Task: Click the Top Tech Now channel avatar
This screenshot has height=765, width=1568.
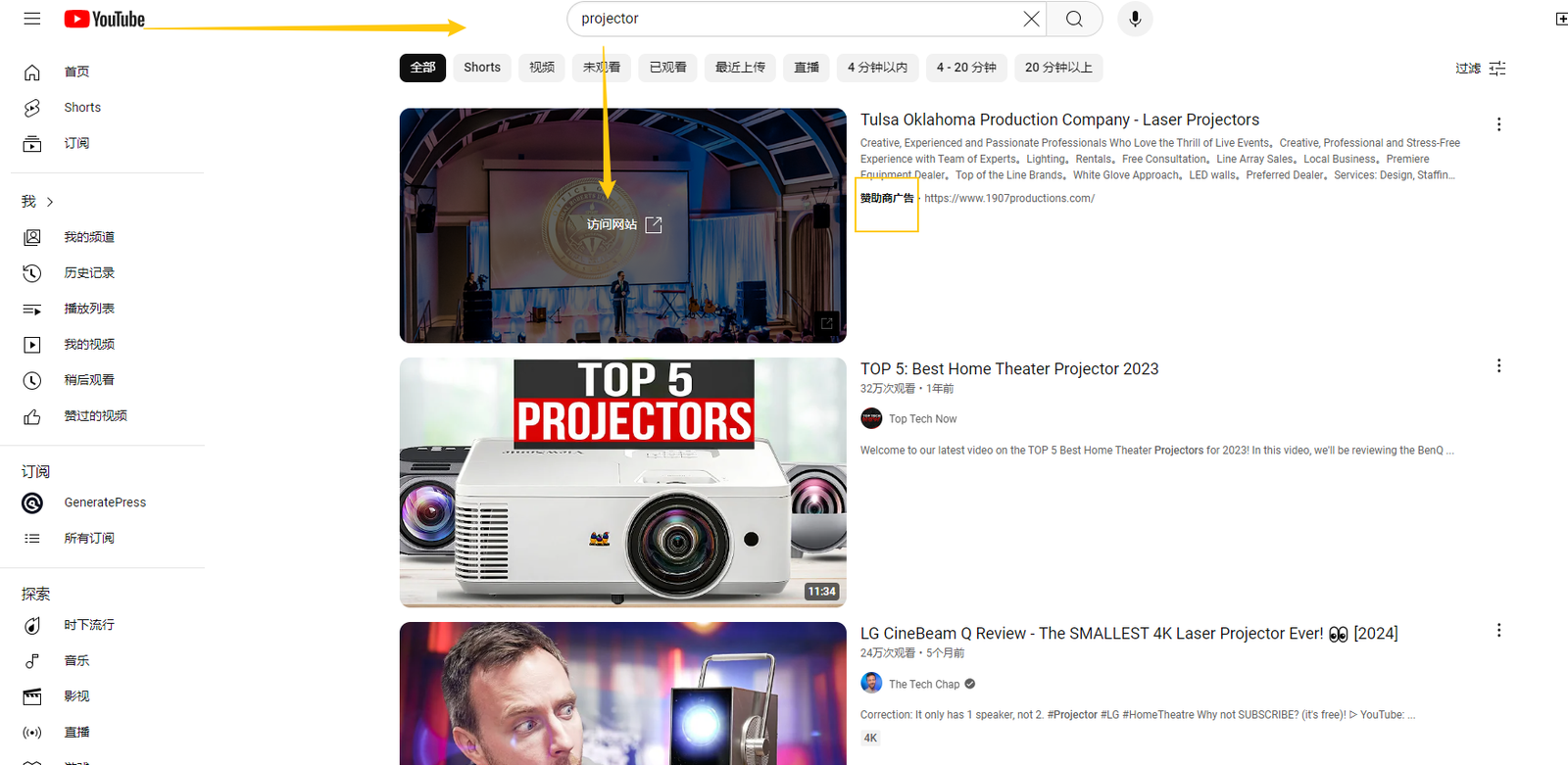Action: 871,418
